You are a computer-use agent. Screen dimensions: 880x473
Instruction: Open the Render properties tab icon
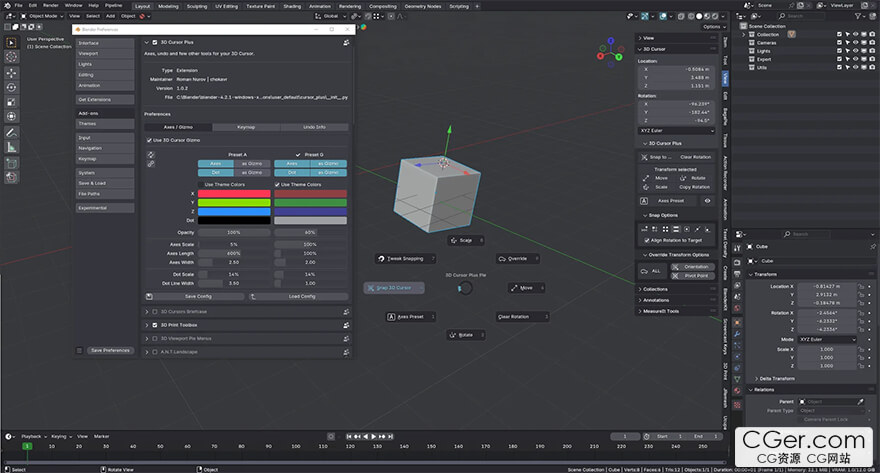737,262
